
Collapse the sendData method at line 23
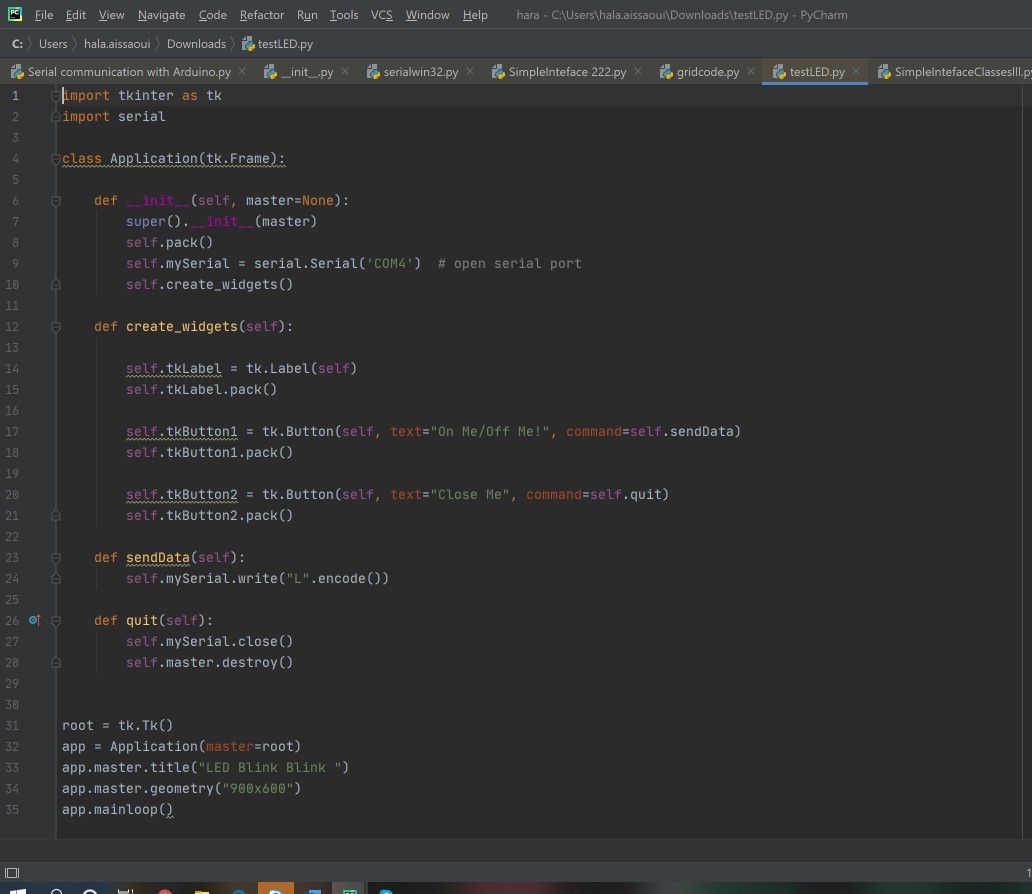point(56,558)
